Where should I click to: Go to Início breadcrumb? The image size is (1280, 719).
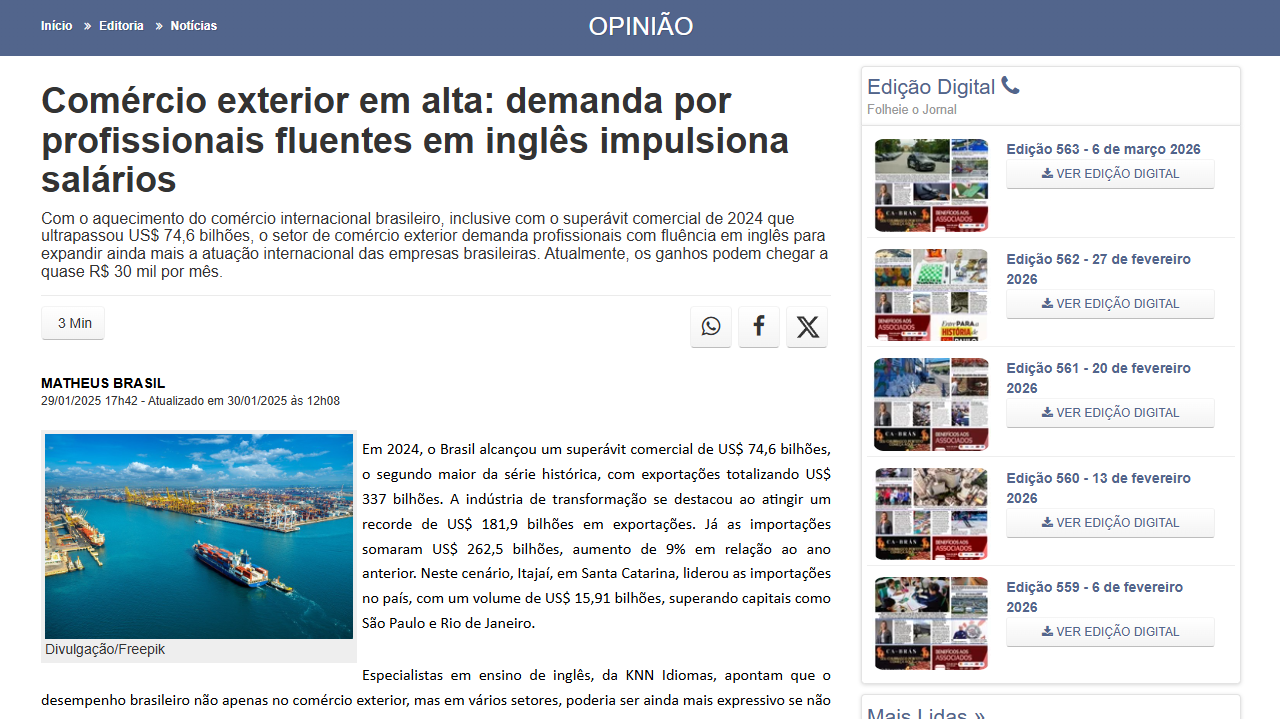[57, 26]
